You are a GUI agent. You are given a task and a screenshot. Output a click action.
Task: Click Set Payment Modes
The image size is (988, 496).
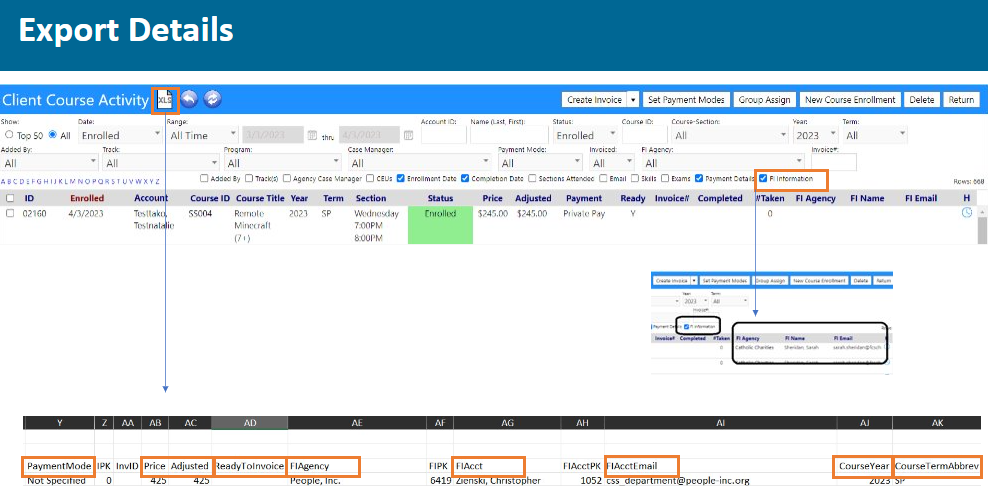pyautogui.click(x=686, y=100)
